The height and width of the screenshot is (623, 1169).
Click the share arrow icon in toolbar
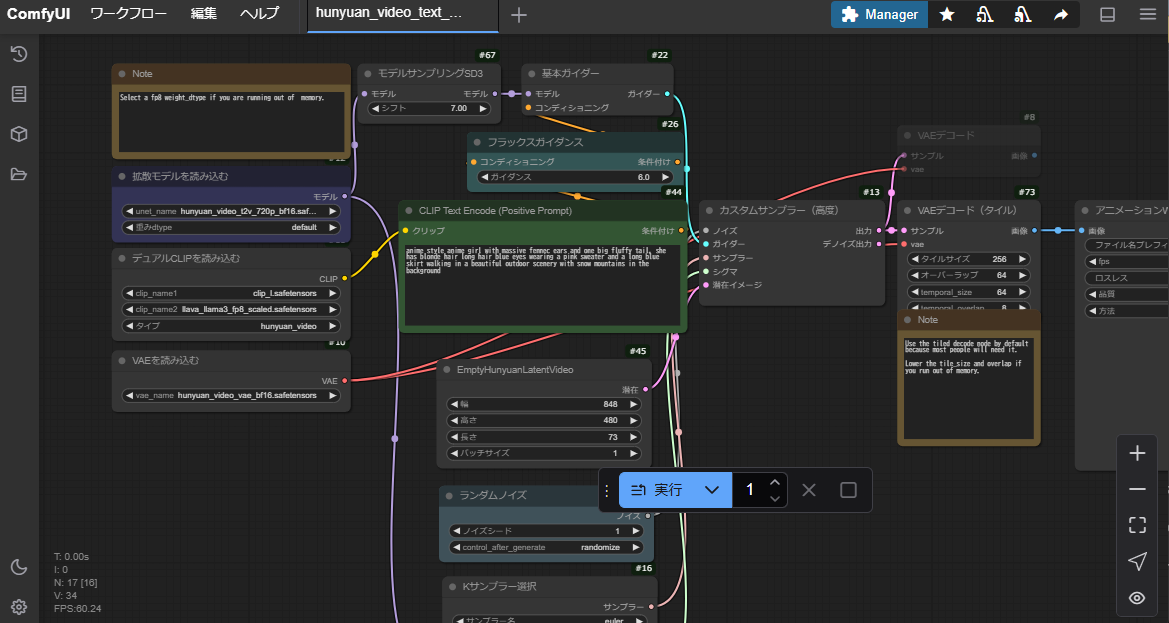1061,14
